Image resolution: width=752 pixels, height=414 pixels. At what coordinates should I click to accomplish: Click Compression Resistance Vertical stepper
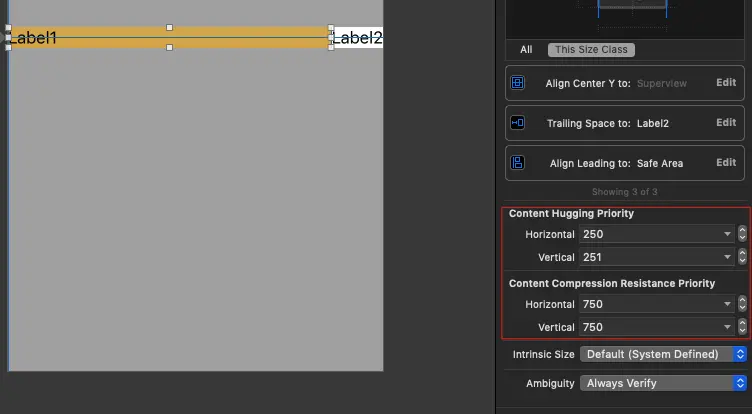point(742,327)
